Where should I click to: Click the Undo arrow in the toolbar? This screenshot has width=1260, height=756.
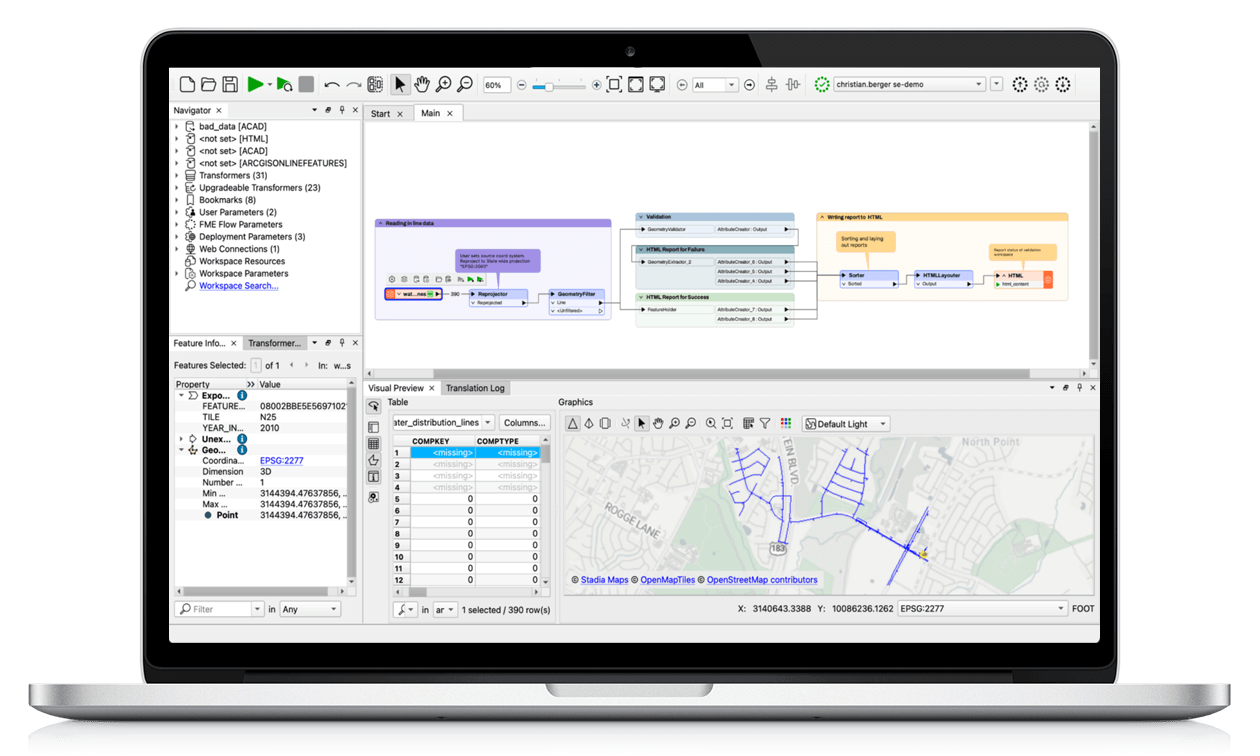pyautogui.click(x=332, y=85)
